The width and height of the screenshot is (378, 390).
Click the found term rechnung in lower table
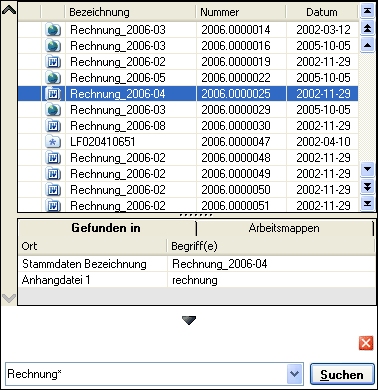click(195, 280)
